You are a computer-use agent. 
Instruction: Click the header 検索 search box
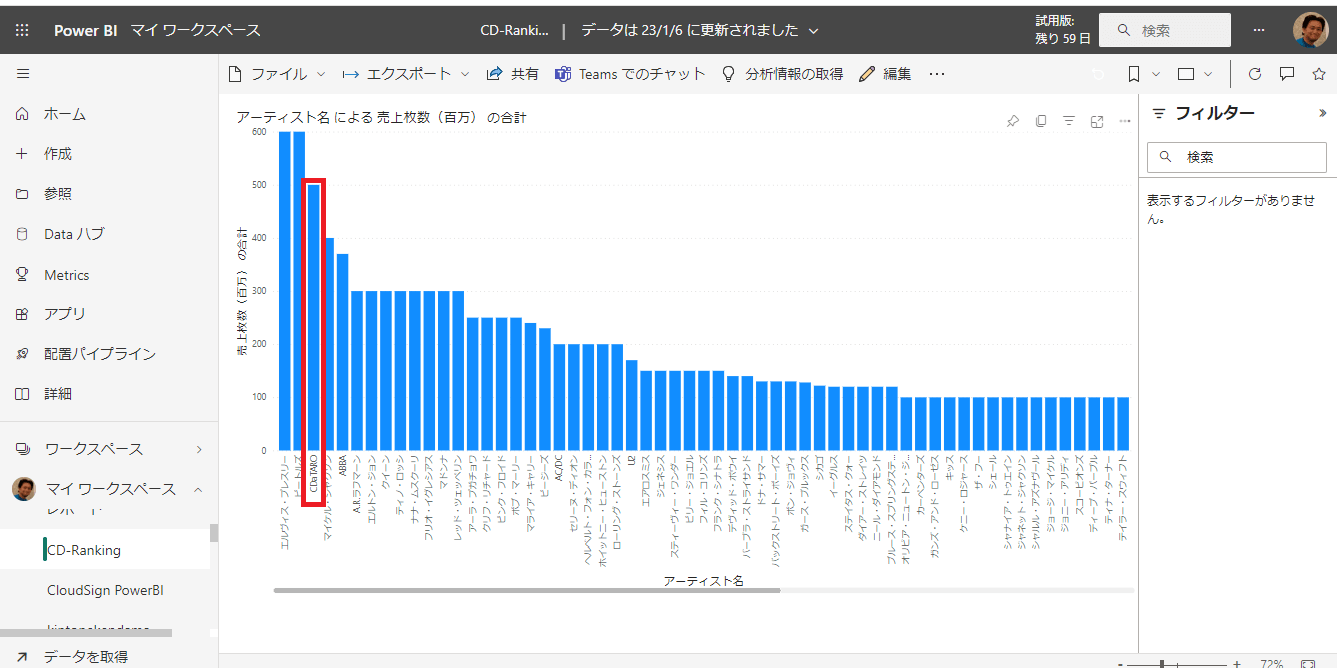(x=1165, y=30)
